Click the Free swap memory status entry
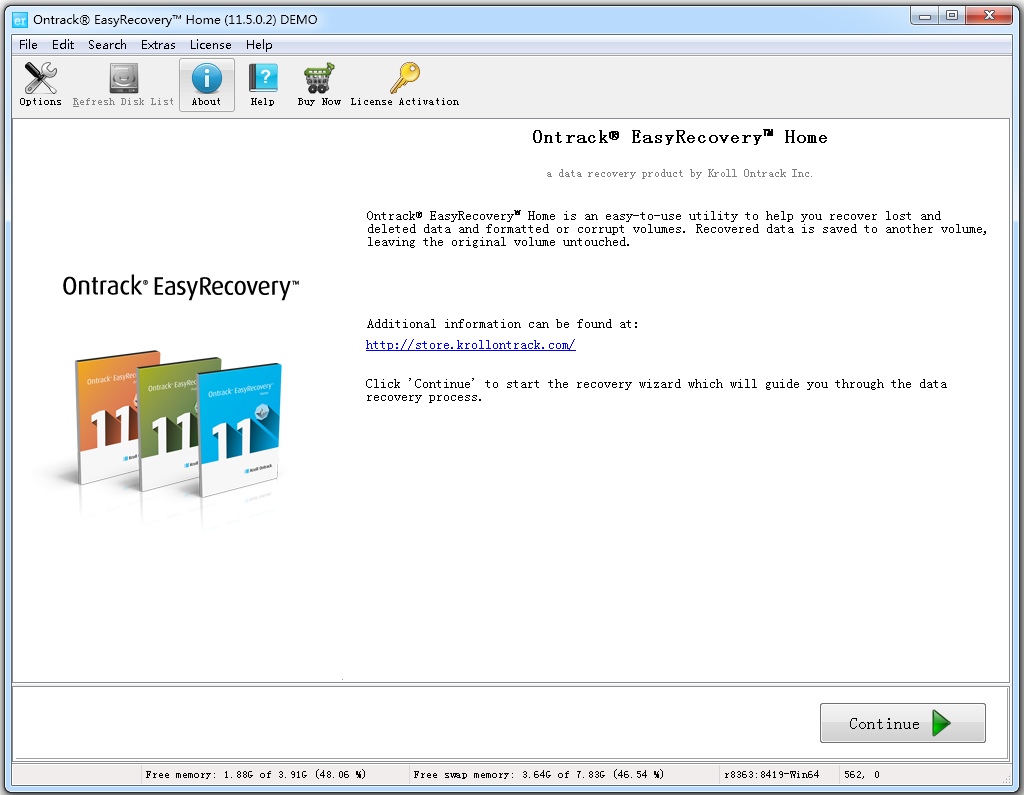 click(x=539, y=775)
